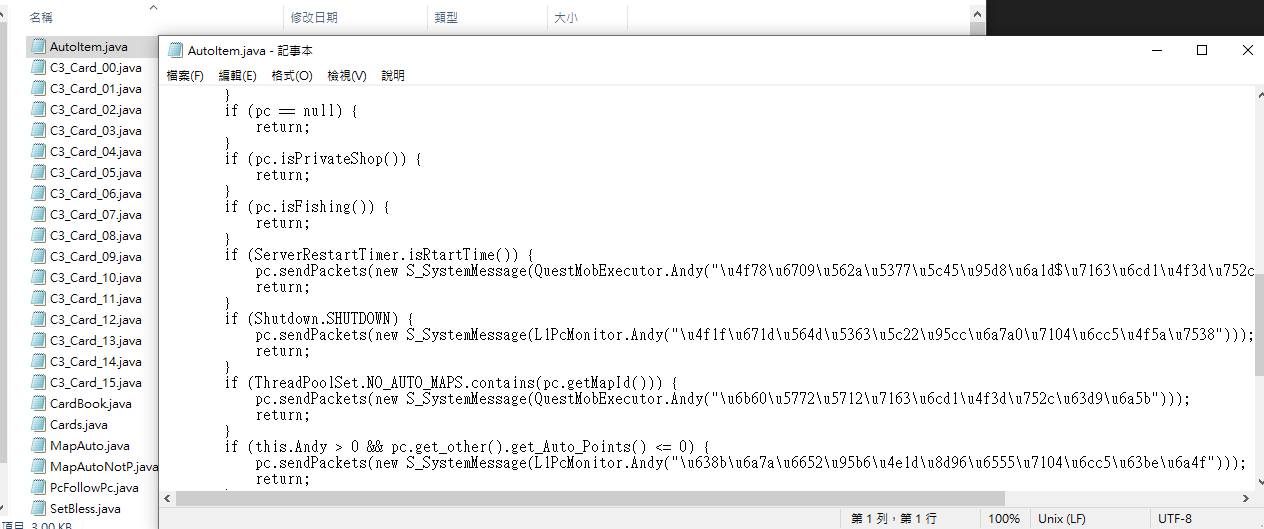Click the SetBless.java file icon
Image resolution: width=1264 pixels, height=529 pixels.
(38, 508)
